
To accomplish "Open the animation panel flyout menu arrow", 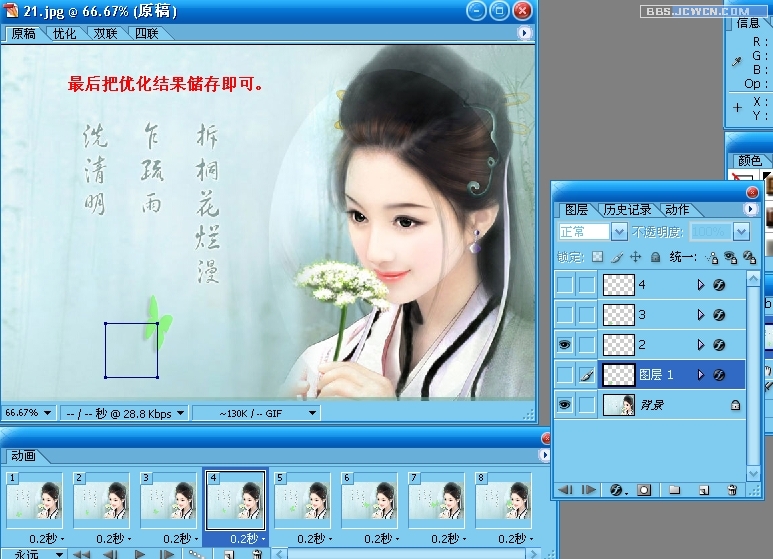I will click(x=544, y=455).
